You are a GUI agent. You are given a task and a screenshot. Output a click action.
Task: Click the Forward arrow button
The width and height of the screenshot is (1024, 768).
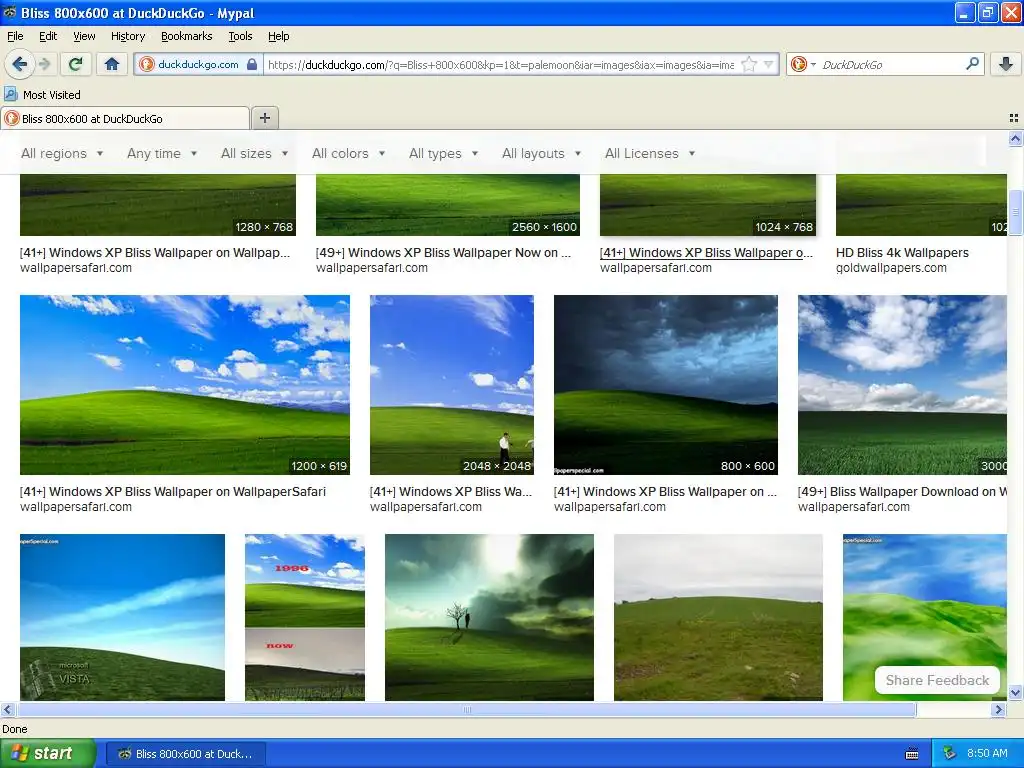tap(45, 64)
